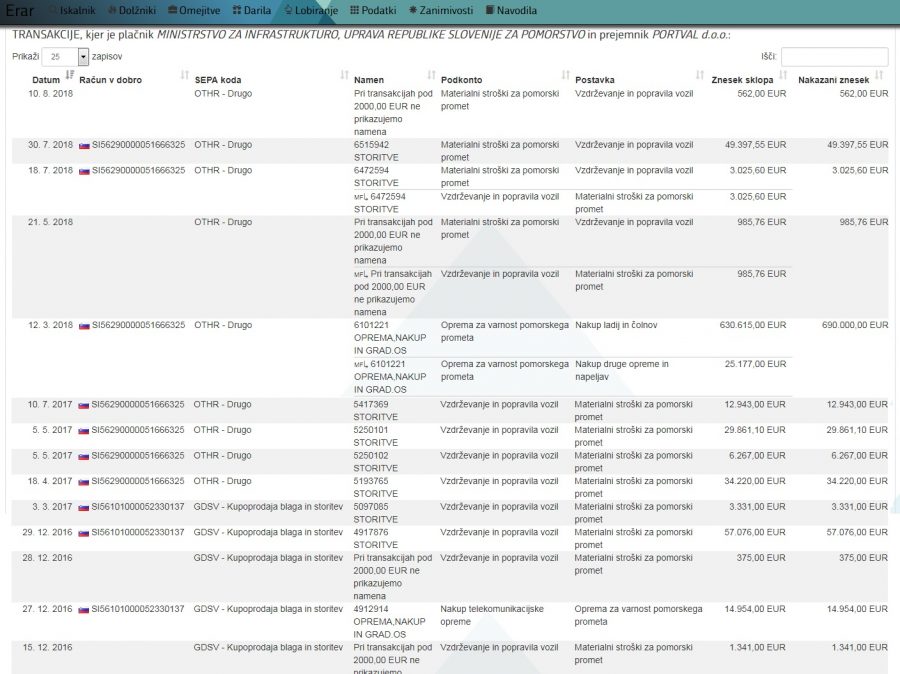
Task: Click the MFL marker before 6472594 STORITVE
Action: pyautogui.click(x=360, y=197)
